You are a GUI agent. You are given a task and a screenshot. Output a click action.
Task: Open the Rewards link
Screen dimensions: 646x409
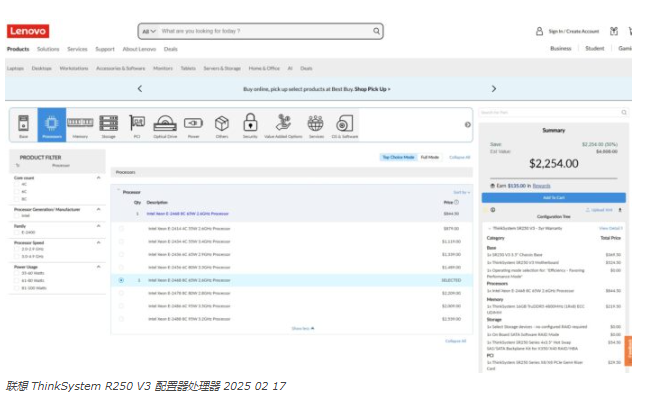point(541,186)
